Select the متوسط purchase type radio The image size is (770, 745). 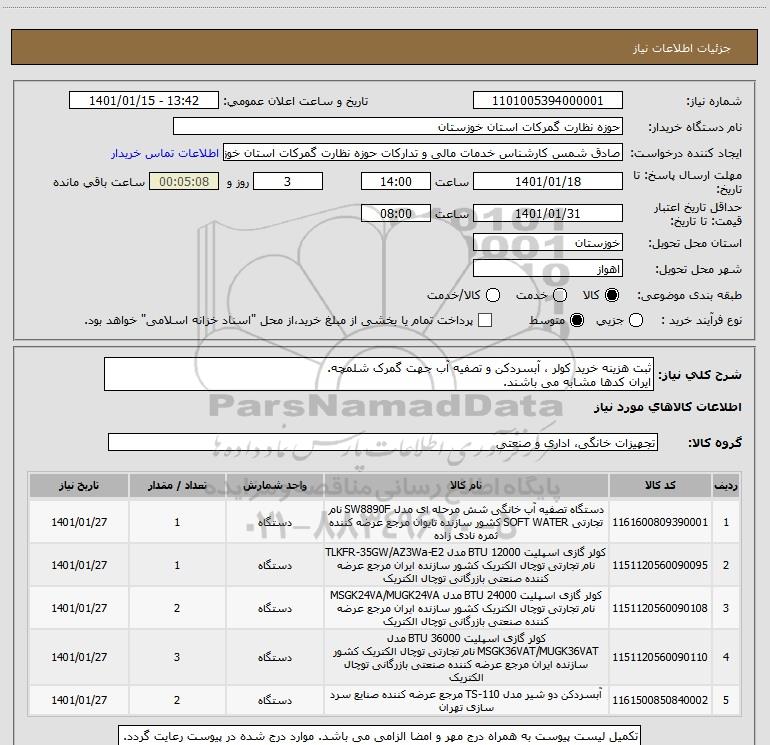click(577, 320)
